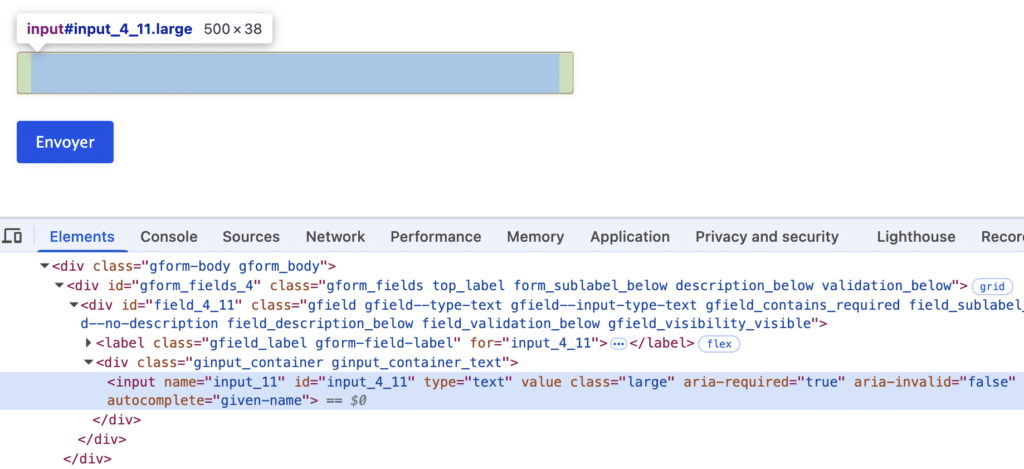Open the Sources panel tab
This screenshot has width=1024, height=469.
pos(251,237)
